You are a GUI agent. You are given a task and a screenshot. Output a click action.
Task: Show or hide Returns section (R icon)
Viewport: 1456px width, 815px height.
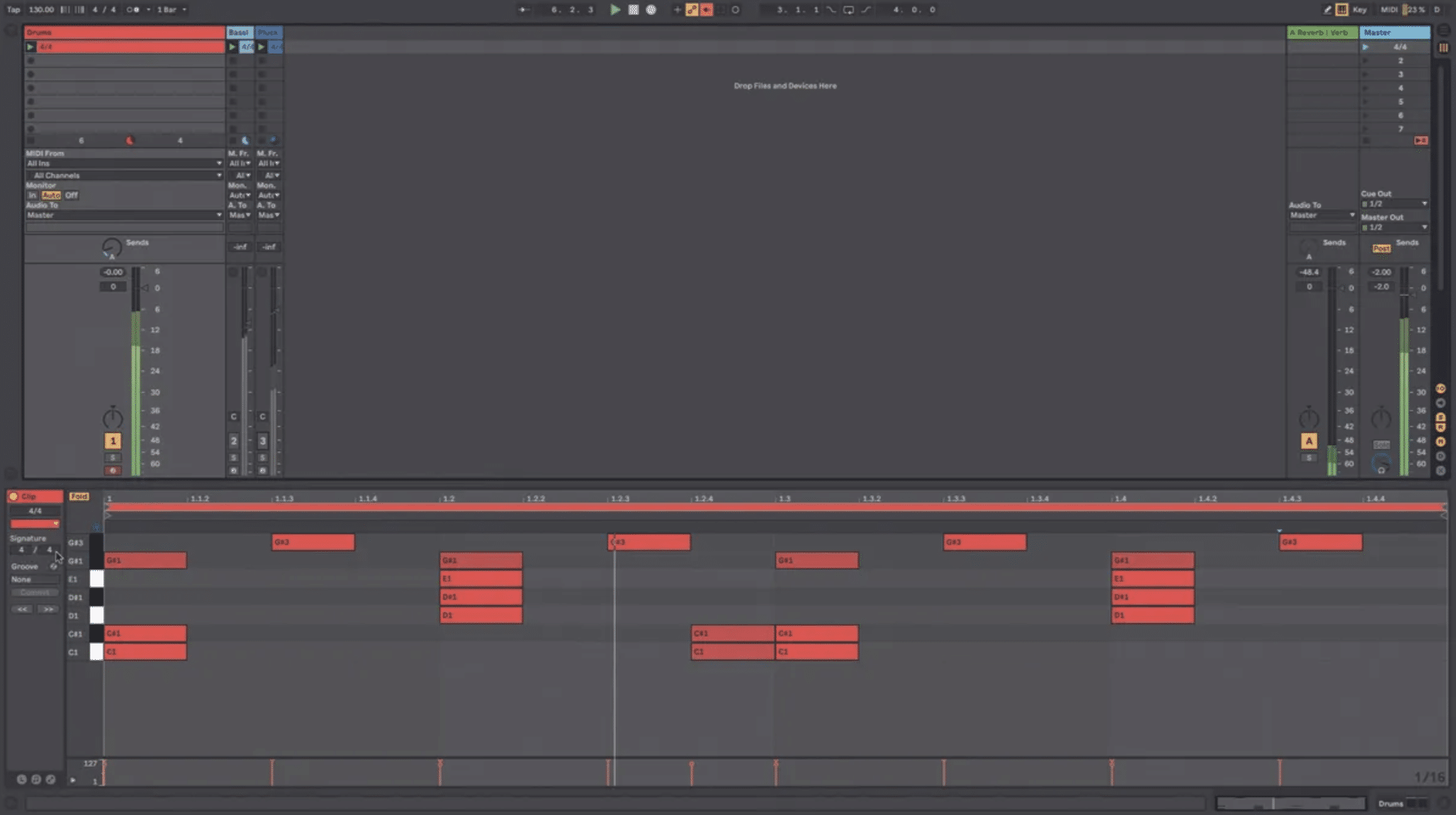[1441, 427]
